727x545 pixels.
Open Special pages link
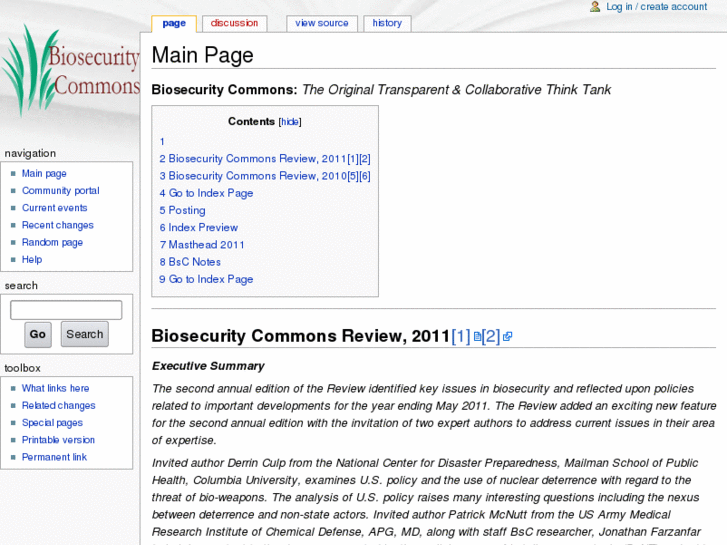click(x=52, y=423)
